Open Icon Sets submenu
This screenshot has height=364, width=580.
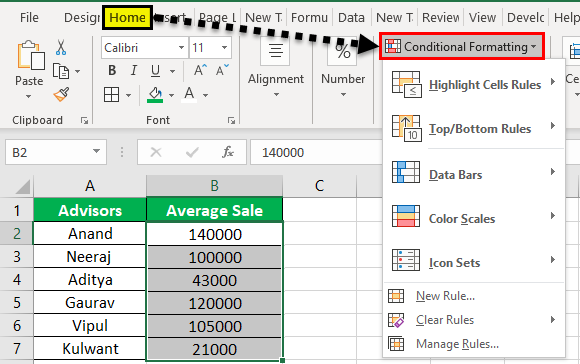(474, 262)
